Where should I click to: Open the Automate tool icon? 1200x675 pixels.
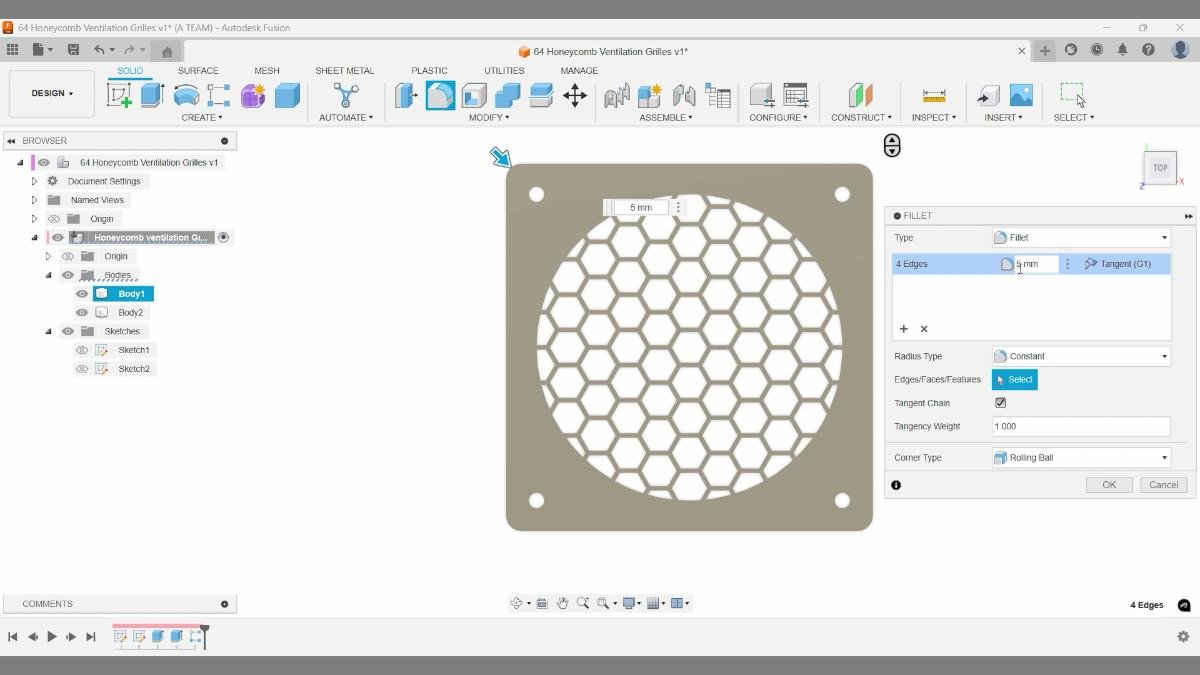coord(346,95)
